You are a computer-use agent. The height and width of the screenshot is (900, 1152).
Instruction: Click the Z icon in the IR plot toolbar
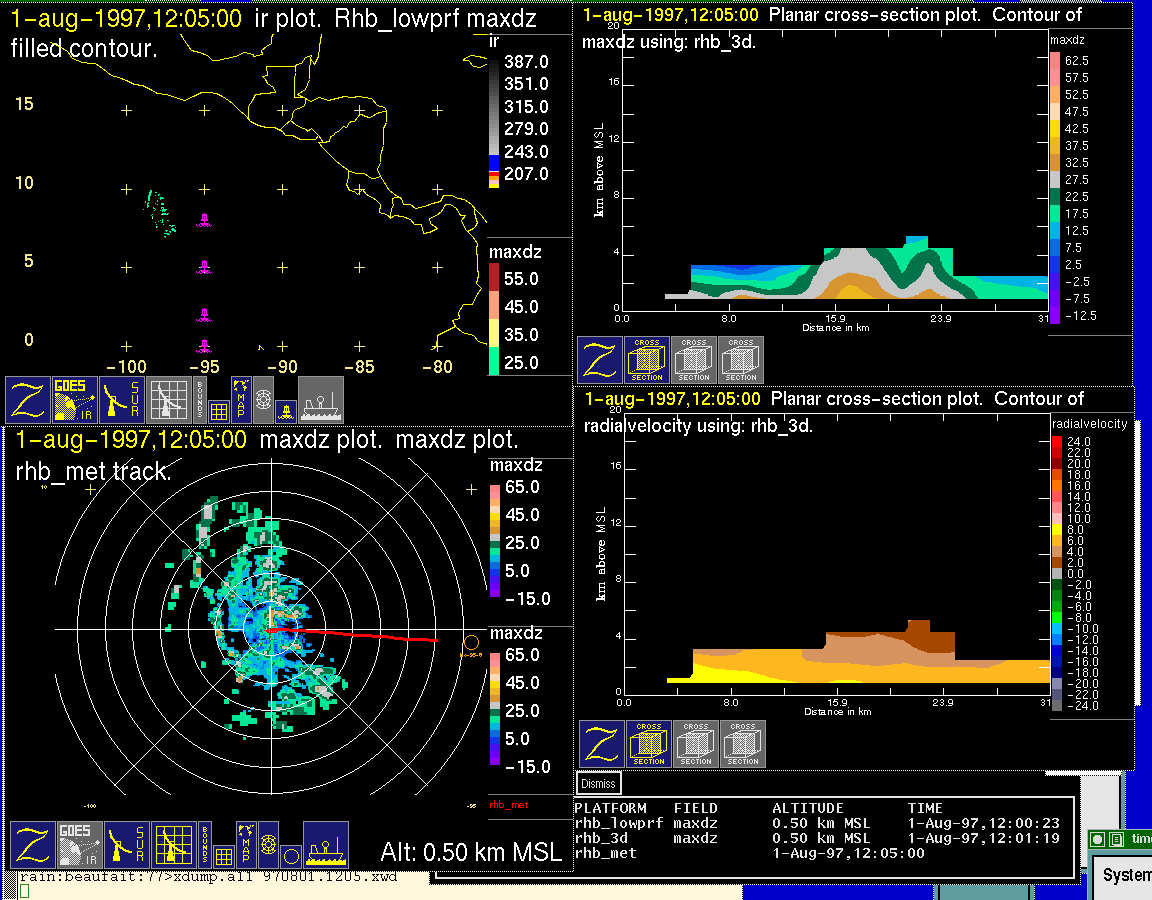(30, 400)
